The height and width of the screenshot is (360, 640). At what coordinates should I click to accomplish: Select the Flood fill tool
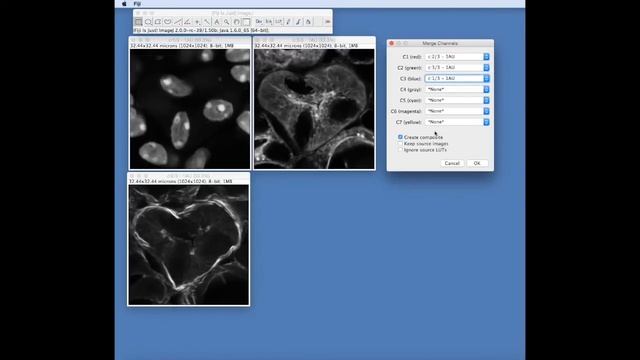tap(308, 22)
